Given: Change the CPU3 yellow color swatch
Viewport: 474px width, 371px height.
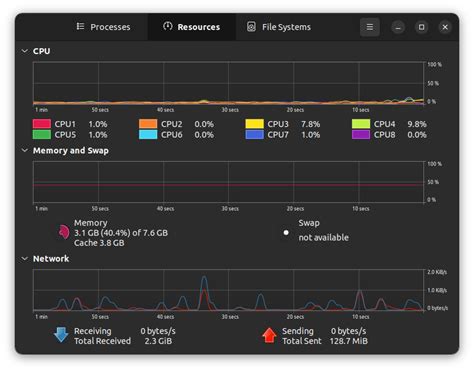Looking at the screenshot, I should pos(255,124).
